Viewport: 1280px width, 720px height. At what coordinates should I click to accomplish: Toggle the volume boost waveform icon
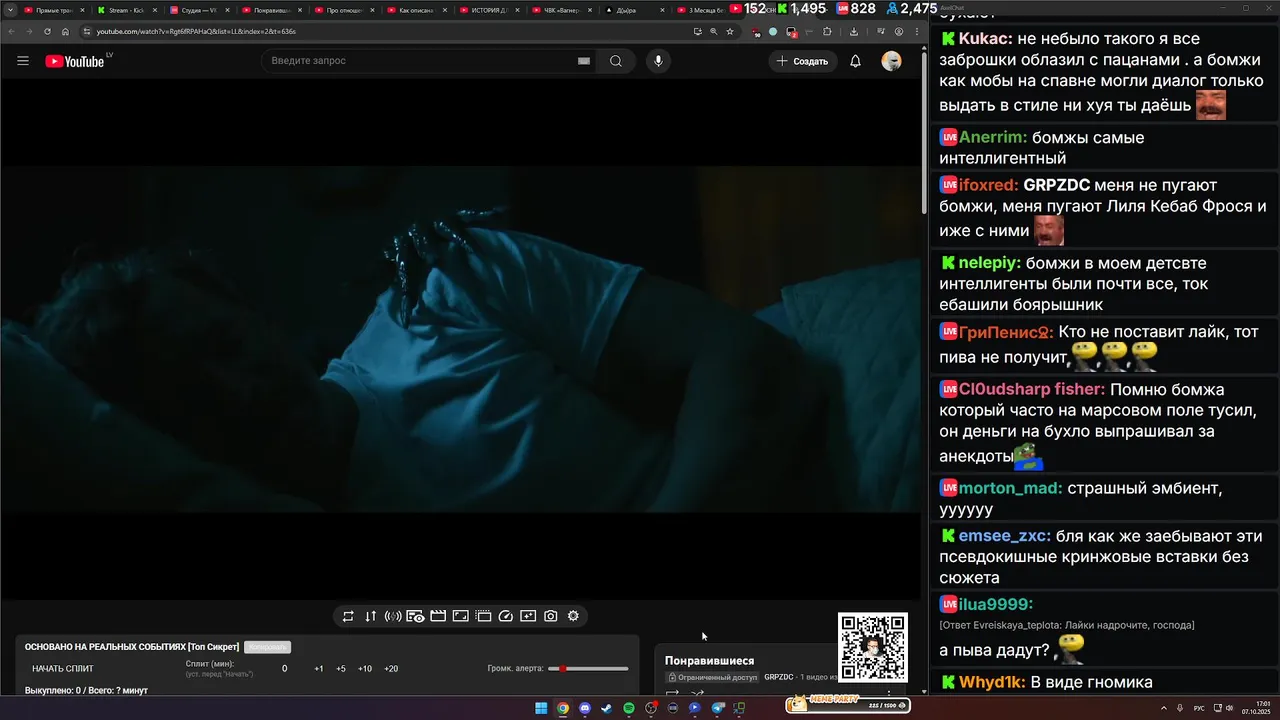tap(393, 616)
